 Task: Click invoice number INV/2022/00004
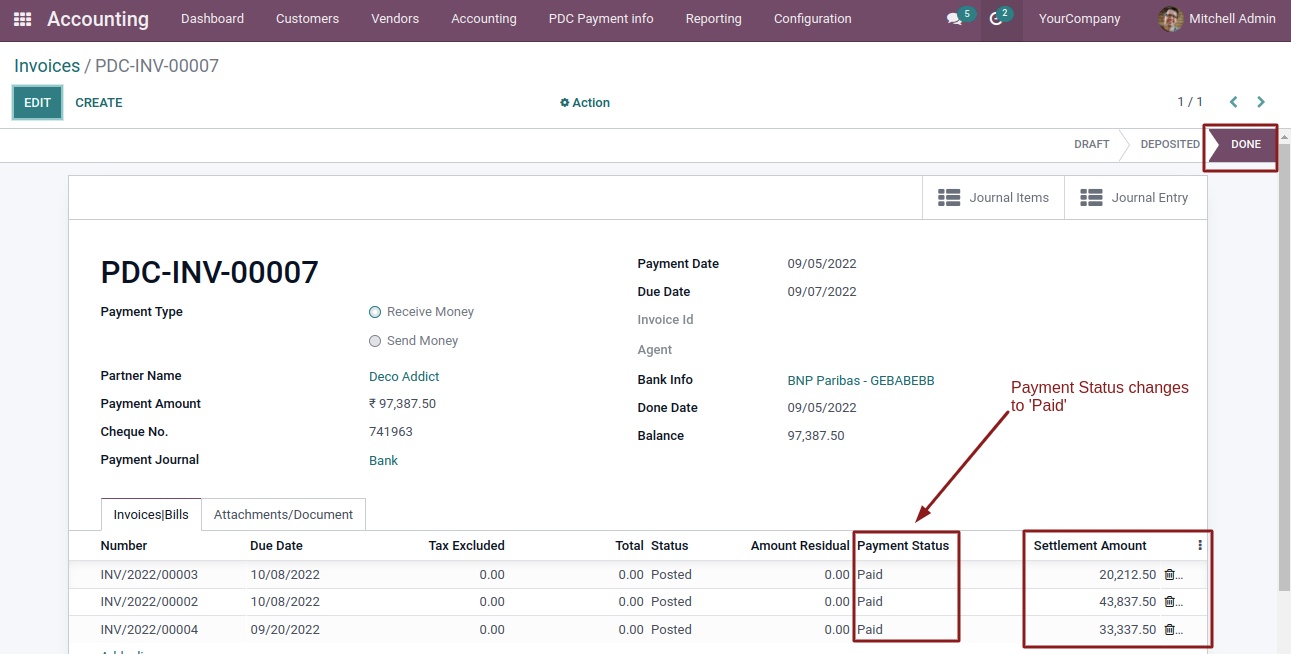click(149, 630)
